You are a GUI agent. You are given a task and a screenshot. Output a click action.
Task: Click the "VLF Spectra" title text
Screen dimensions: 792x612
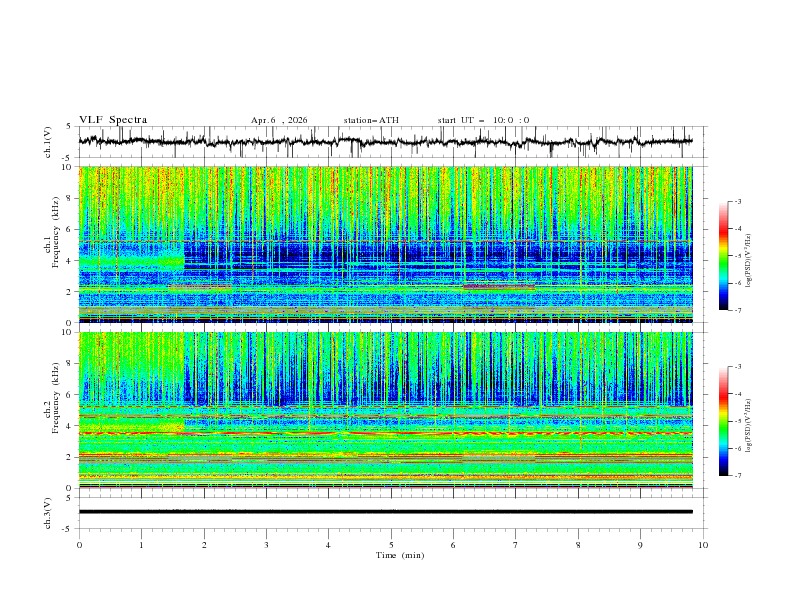pos(113,120)
